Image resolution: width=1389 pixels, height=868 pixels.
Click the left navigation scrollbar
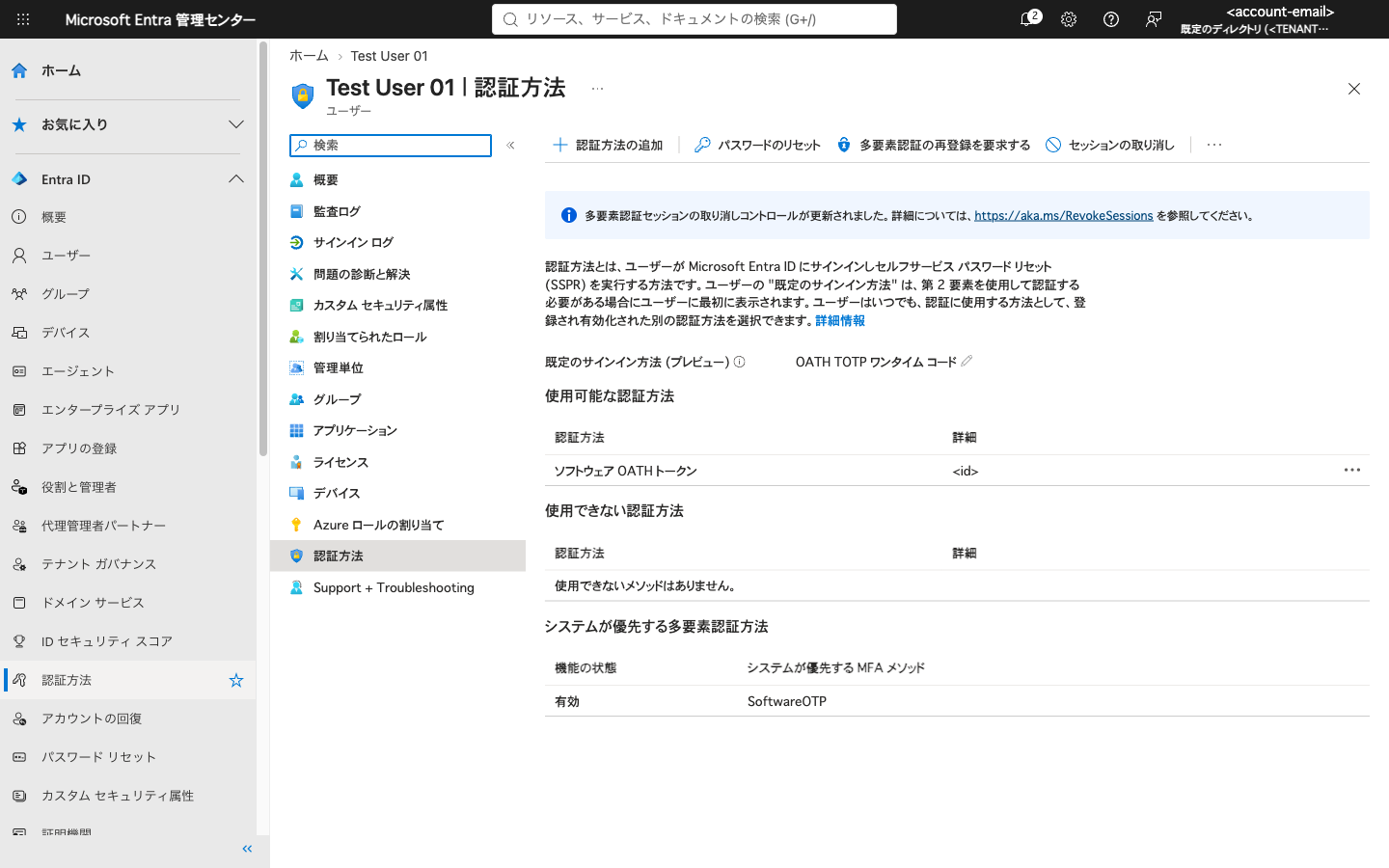click(x=262, y=249)
